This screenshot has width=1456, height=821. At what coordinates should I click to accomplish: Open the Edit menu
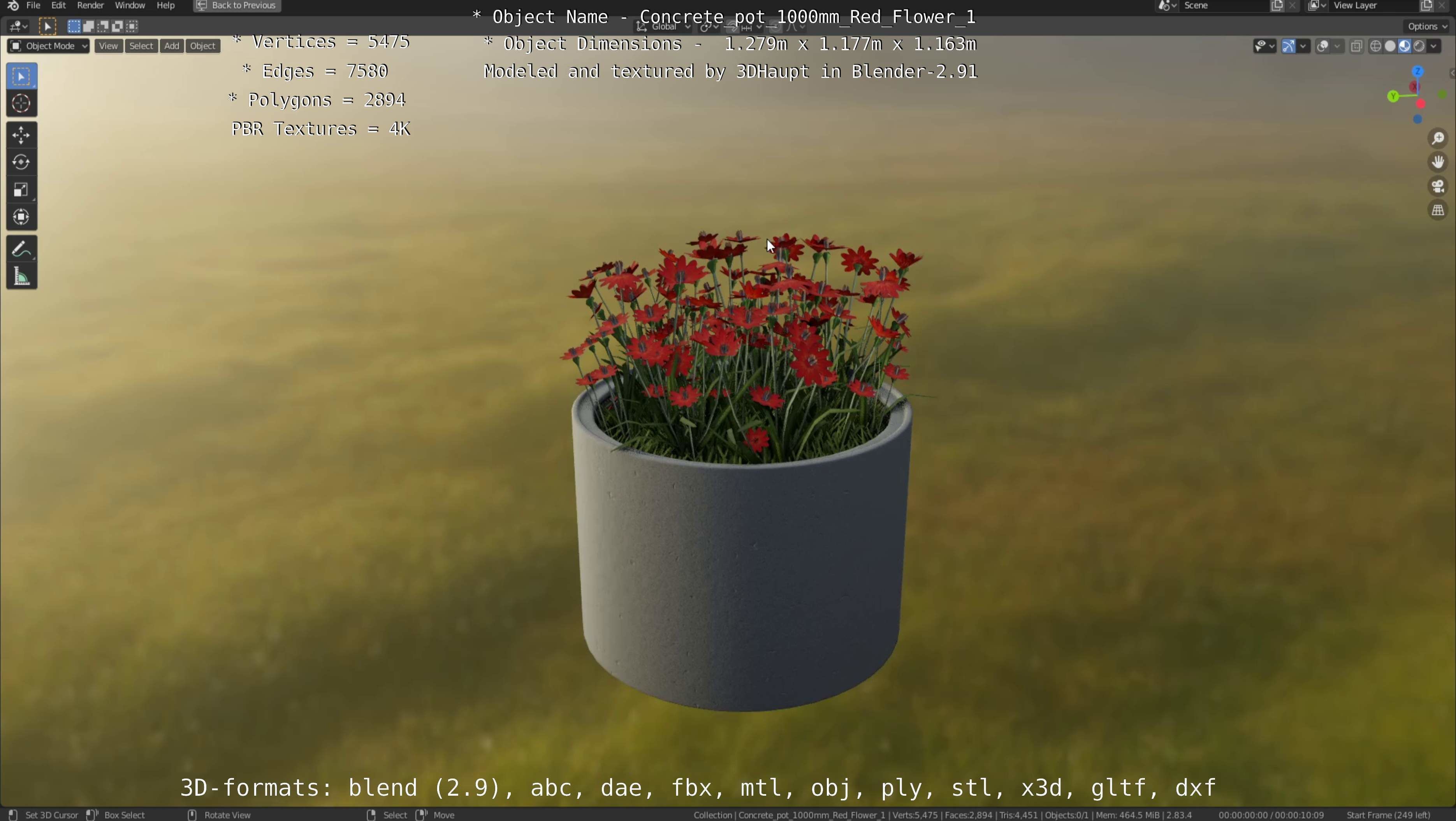coord(59,6)
